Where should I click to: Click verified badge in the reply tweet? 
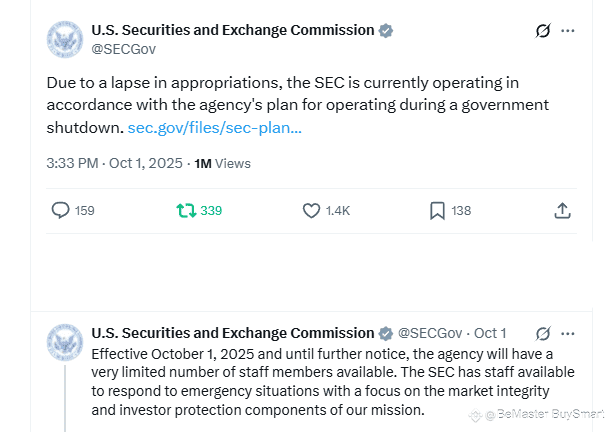pyautogui.click(x=385, y=333)
